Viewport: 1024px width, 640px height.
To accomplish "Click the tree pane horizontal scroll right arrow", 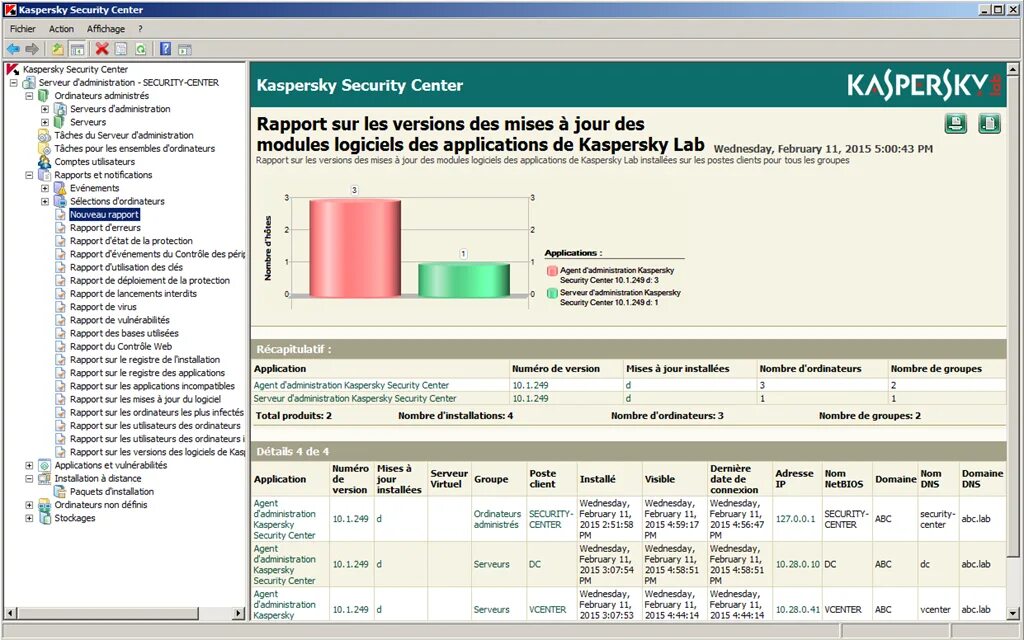I will 238,613.
